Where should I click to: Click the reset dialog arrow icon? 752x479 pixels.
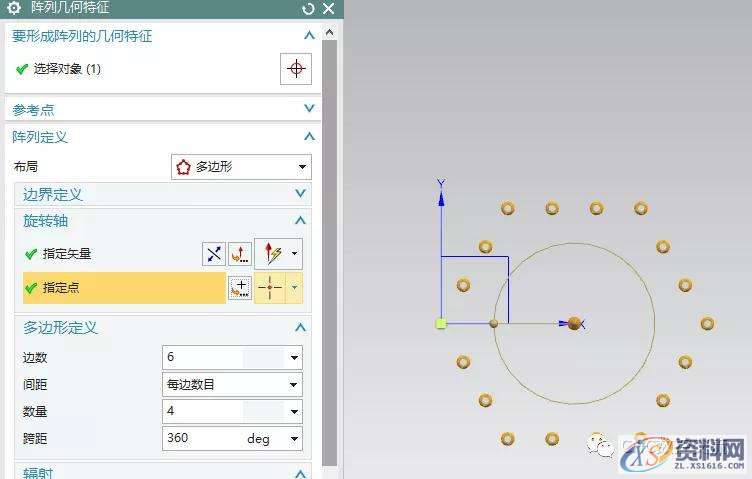pyautogui.click(x=308, y=9)
